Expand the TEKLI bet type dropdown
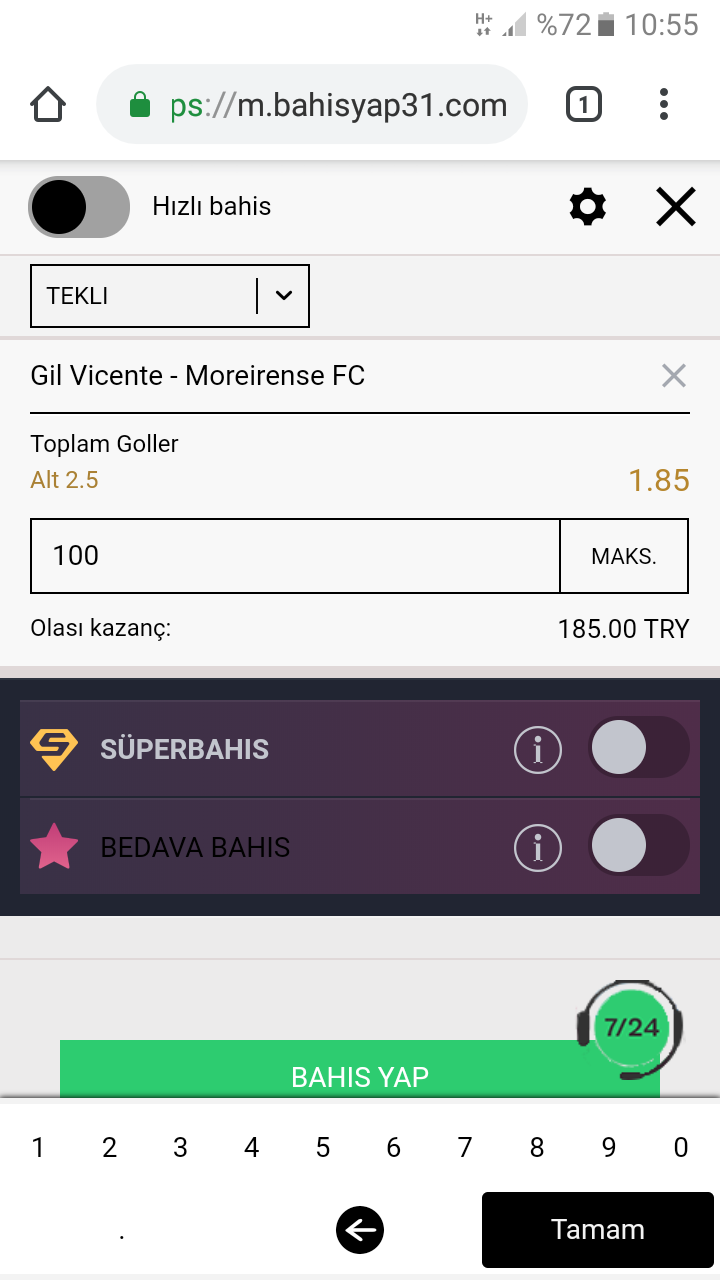720x1280 pixels. (x=170, y=296)
